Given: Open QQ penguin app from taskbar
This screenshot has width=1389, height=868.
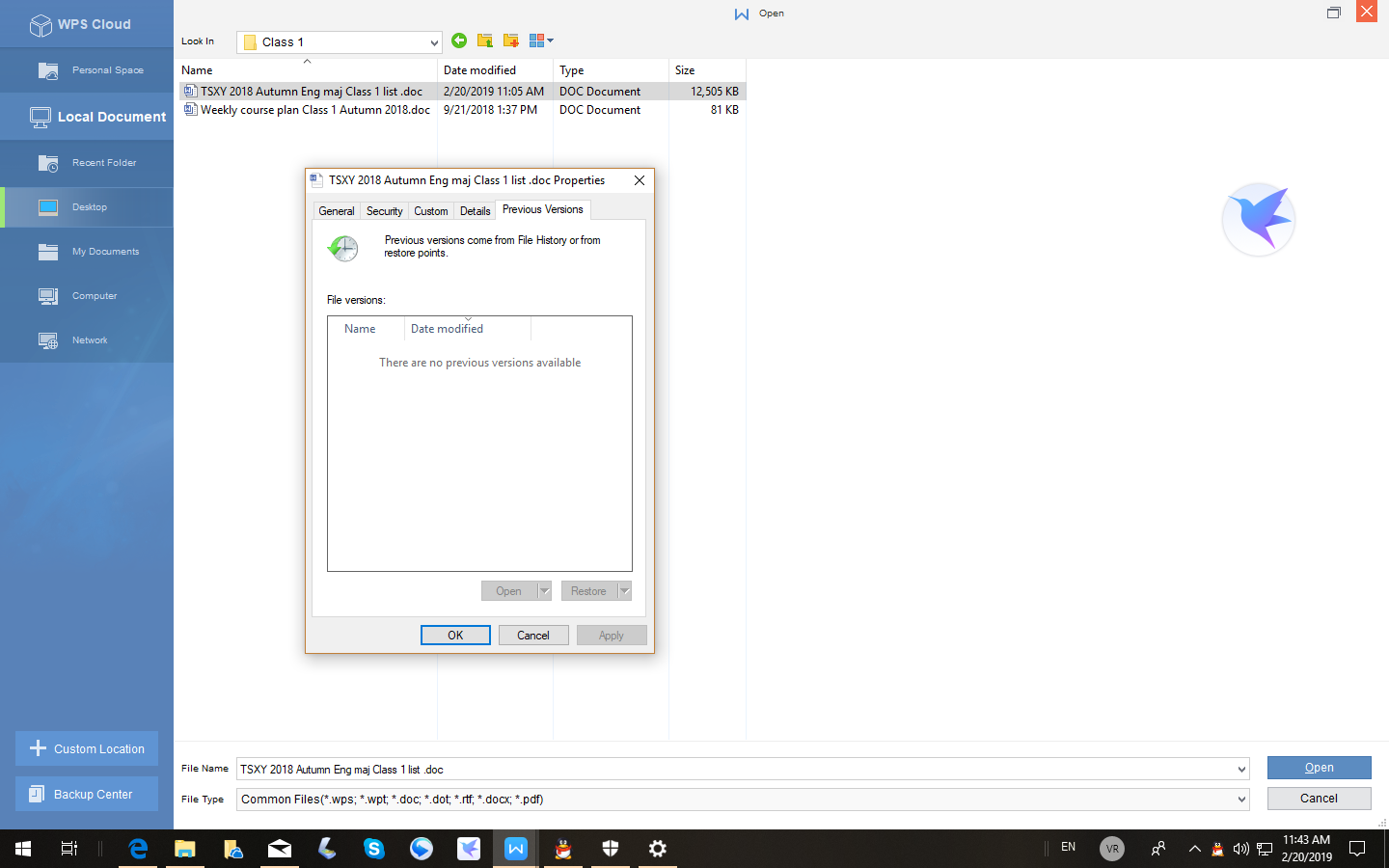Looking at the screenshot, I should click(563, 849).
